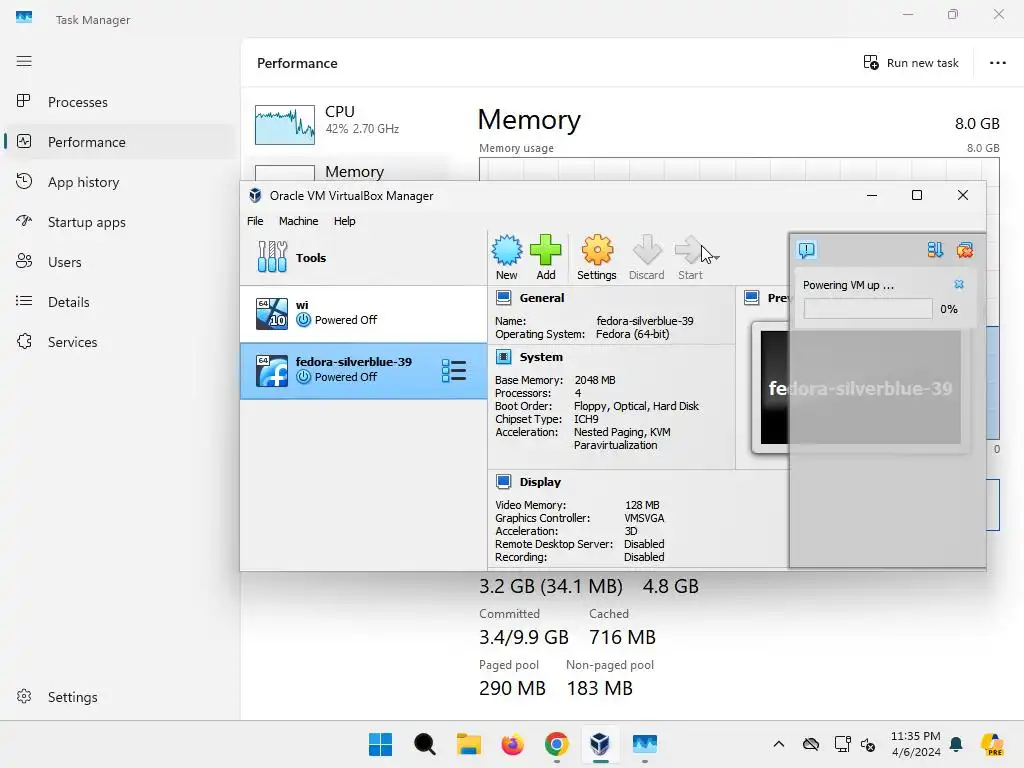Viewport: 1024px width, 768px height.
Task: Select Tools in the VirtualBox sidebar
Action: point(364,257)
